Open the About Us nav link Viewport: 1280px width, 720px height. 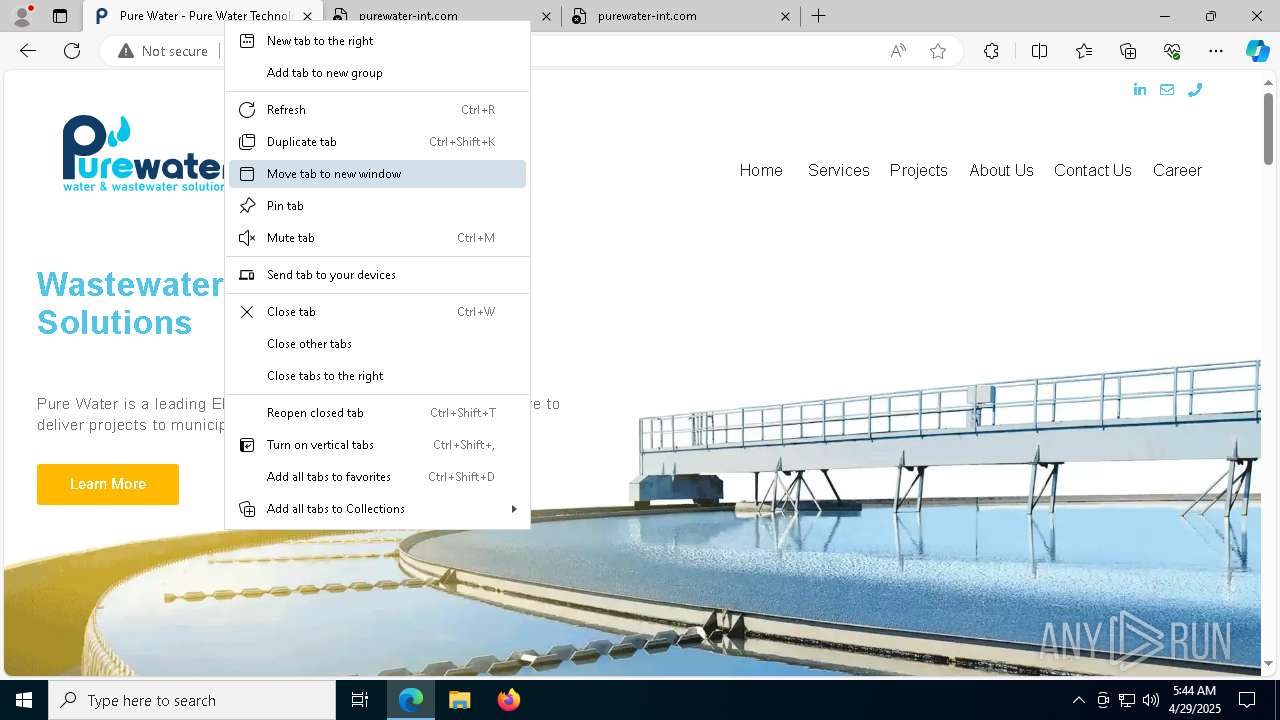click(1001, 170)
